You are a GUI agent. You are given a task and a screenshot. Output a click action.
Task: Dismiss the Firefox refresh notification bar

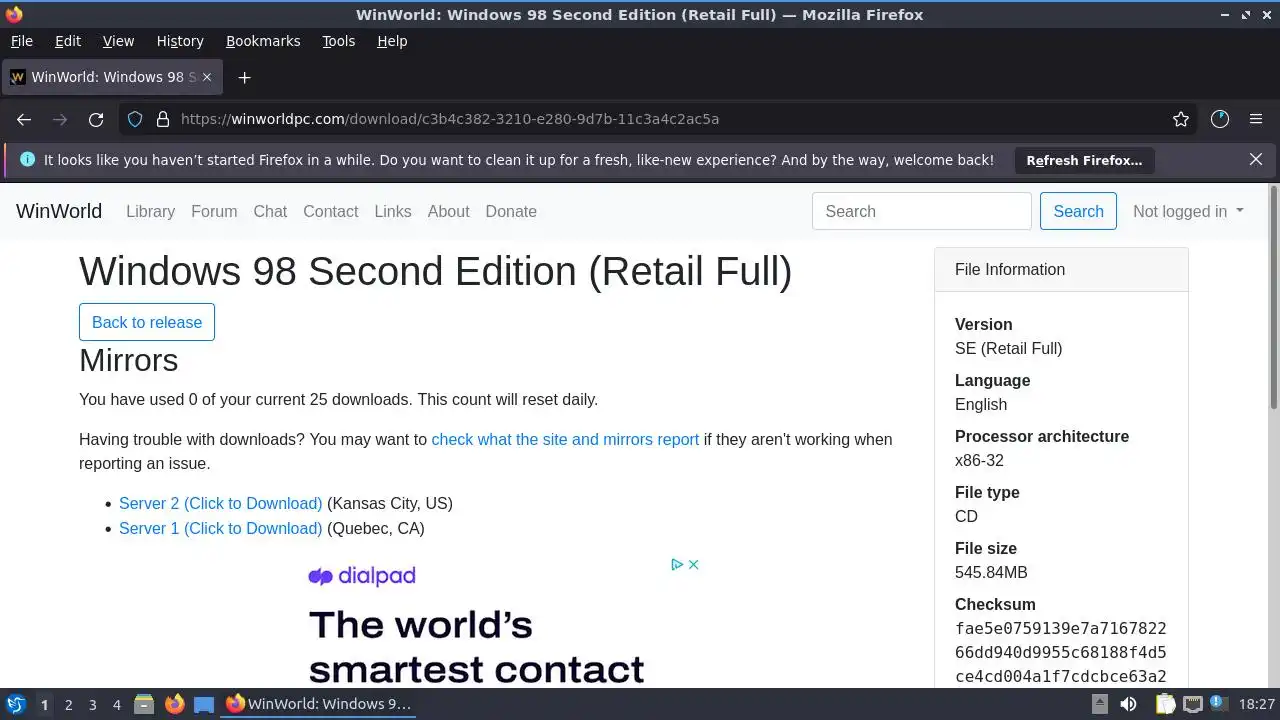[1256, 159]
